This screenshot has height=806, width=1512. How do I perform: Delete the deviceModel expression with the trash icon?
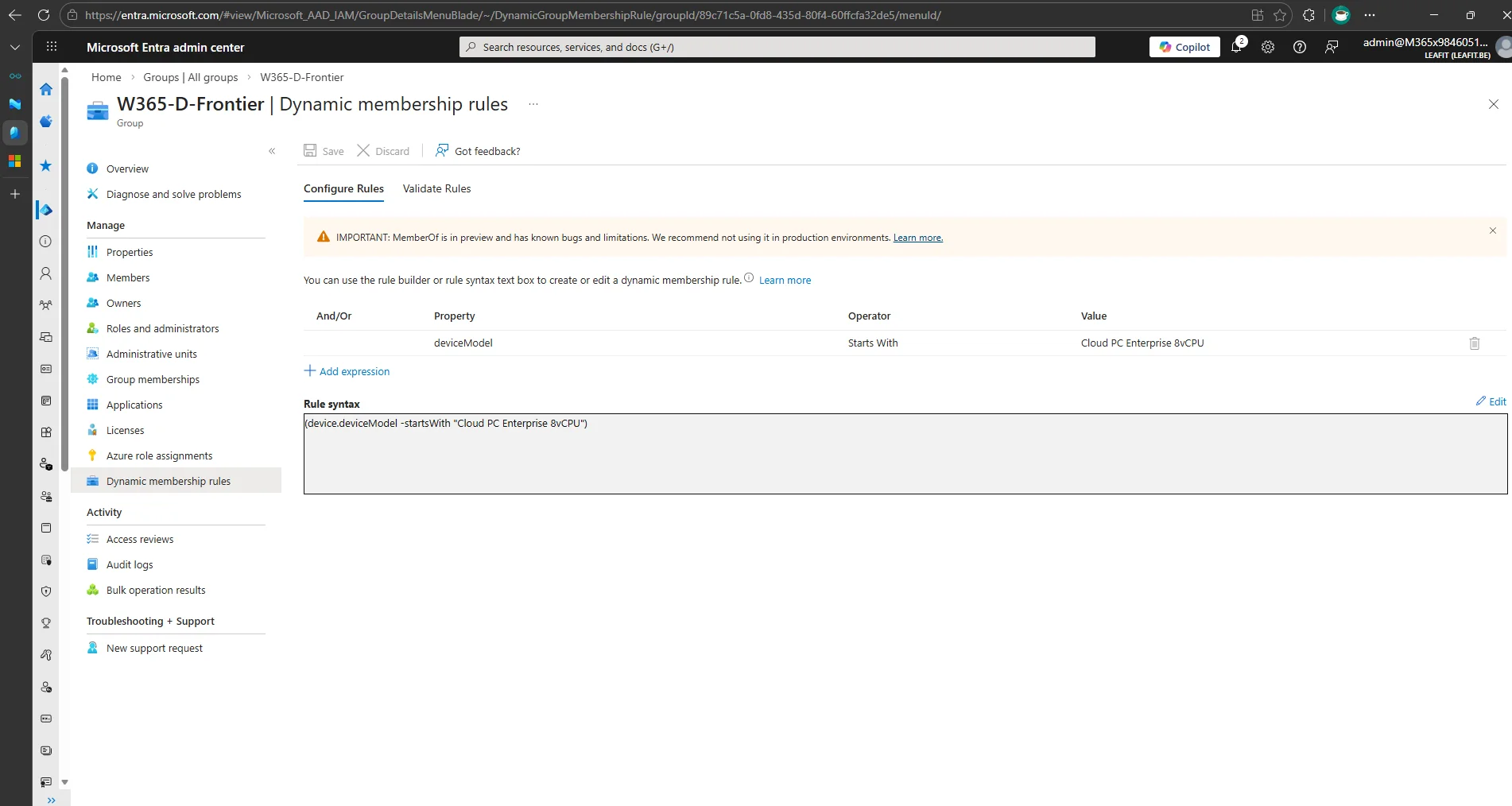point(1475,343)
